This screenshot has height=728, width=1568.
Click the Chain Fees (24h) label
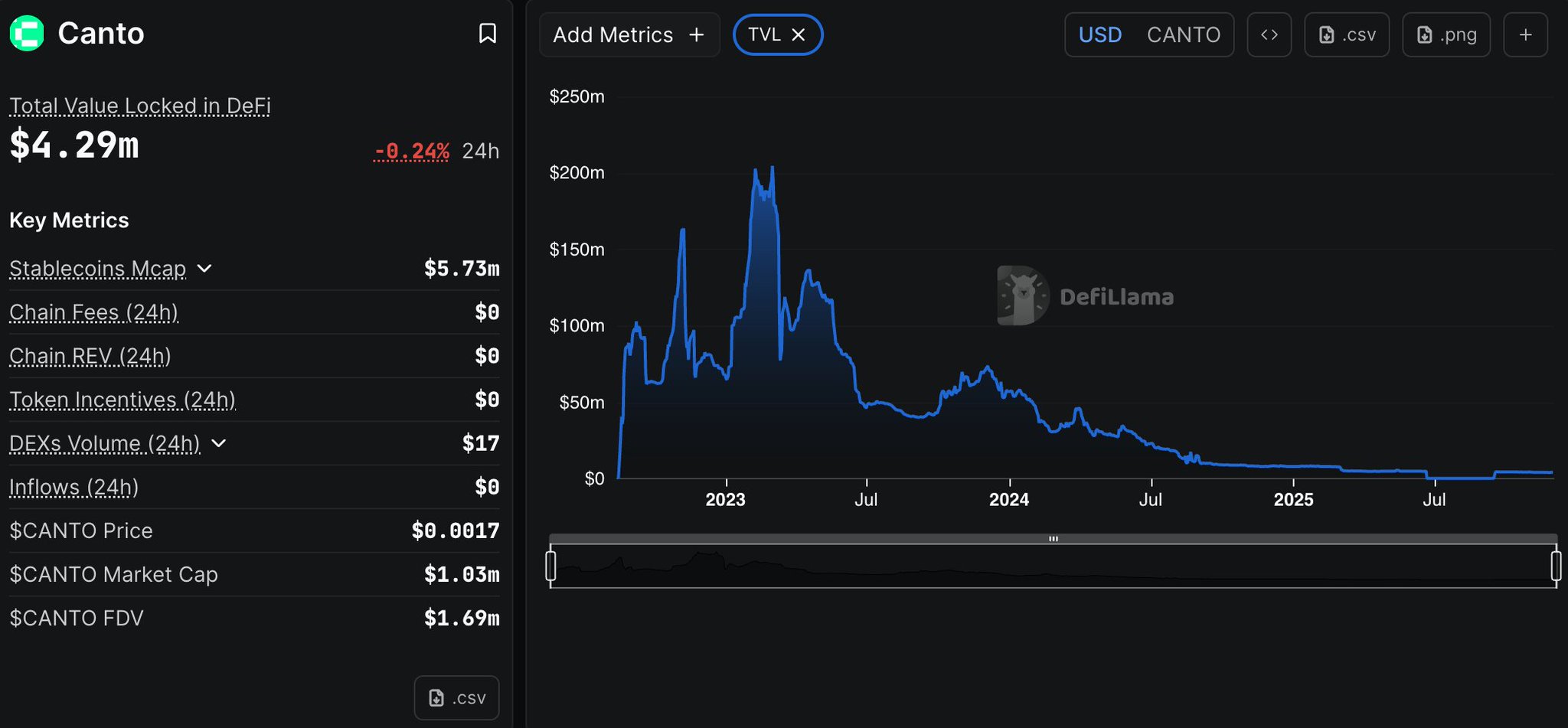(x=93, y=312)
